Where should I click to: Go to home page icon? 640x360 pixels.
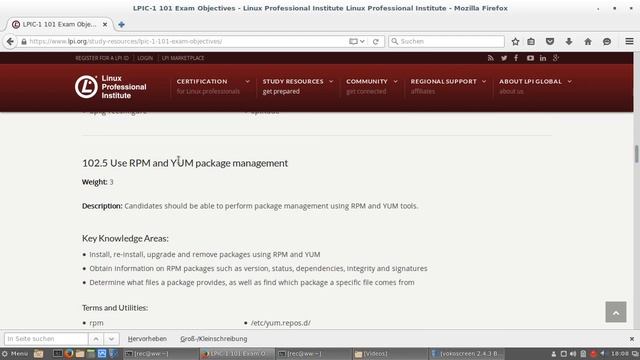(x=588, y=41)
